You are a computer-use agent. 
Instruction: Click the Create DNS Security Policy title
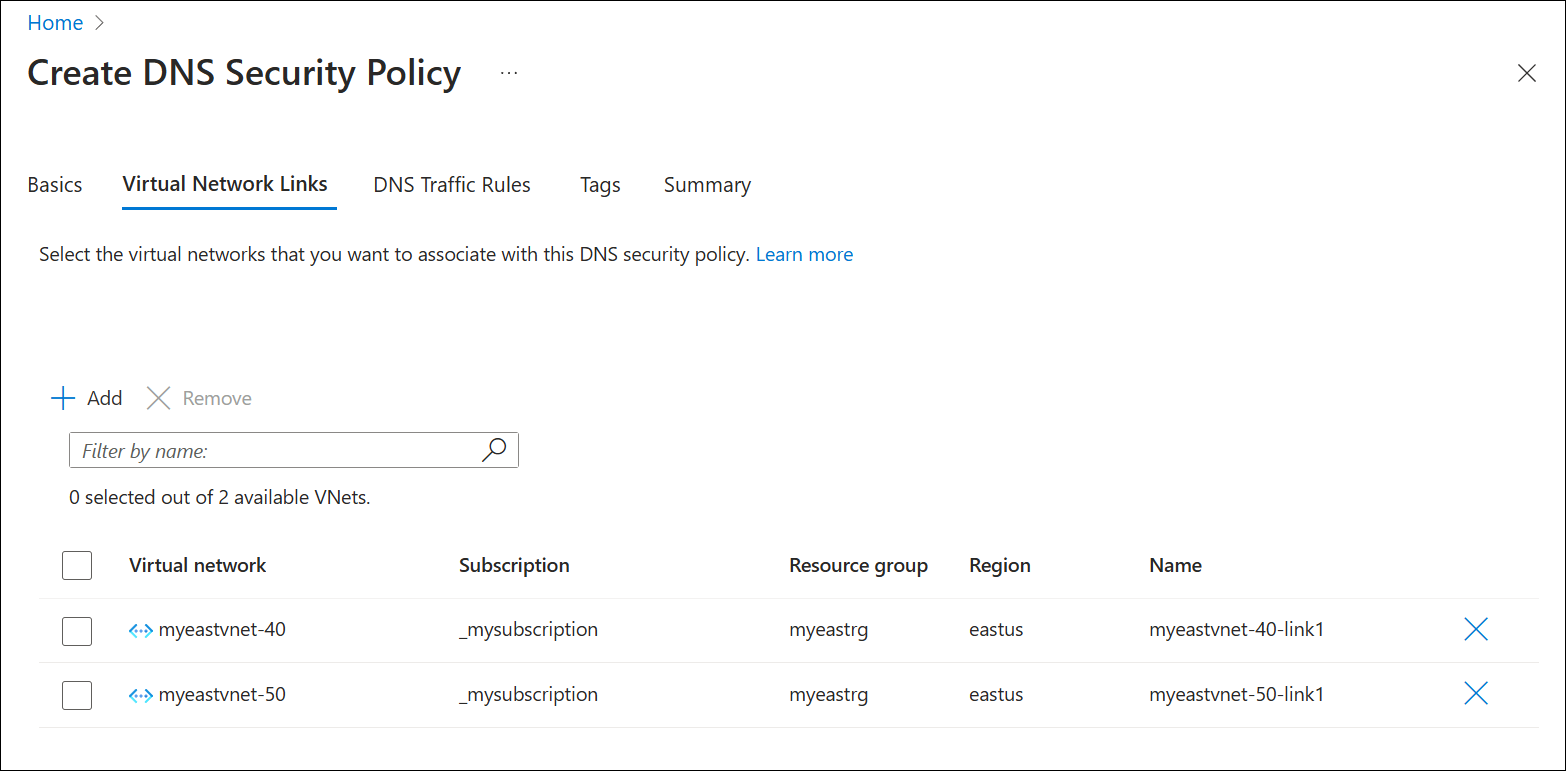[244, 73]
